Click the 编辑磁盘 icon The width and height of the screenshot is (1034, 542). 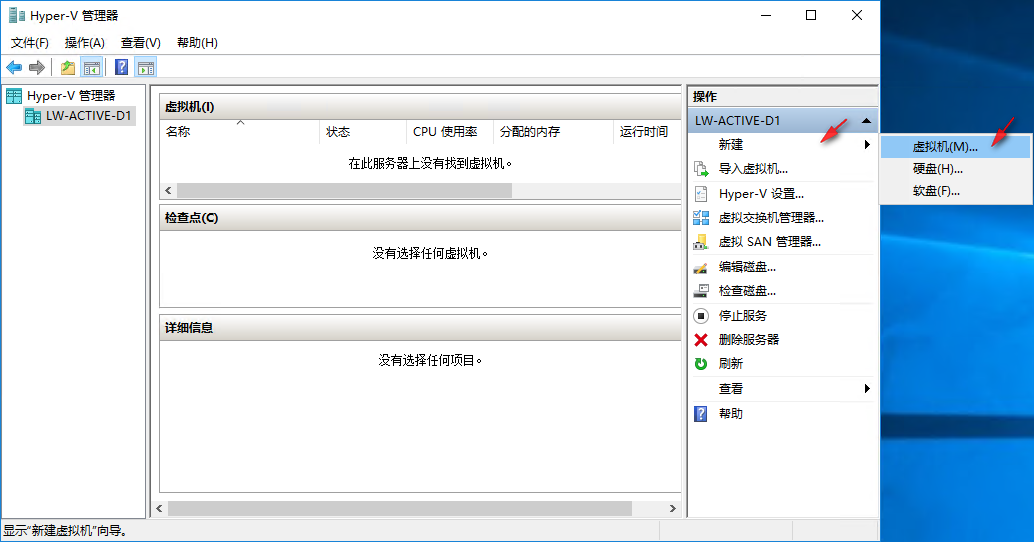pyautogui.click(x=701, y=267)
